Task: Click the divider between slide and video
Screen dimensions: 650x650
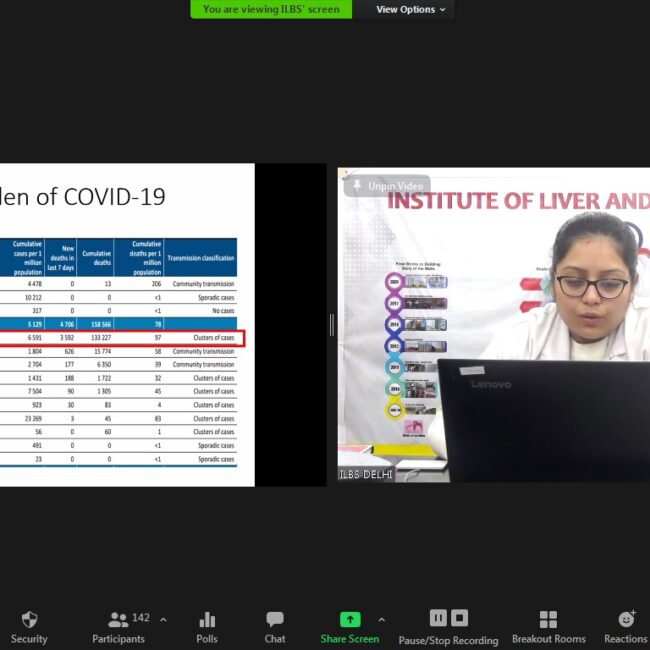Action: 331,325
